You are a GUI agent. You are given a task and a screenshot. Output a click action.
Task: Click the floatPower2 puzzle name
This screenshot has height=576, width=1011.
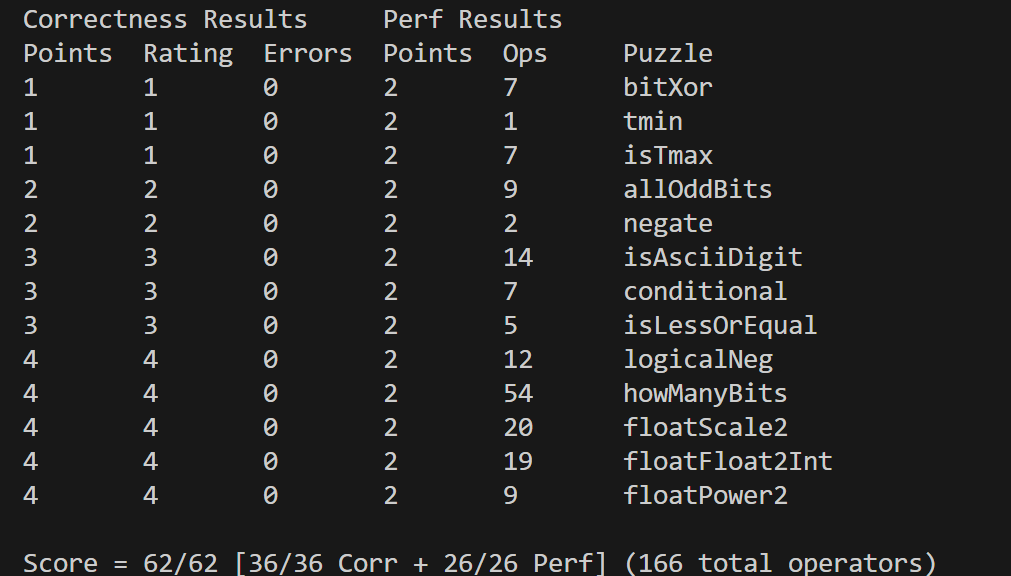point(705,495)
